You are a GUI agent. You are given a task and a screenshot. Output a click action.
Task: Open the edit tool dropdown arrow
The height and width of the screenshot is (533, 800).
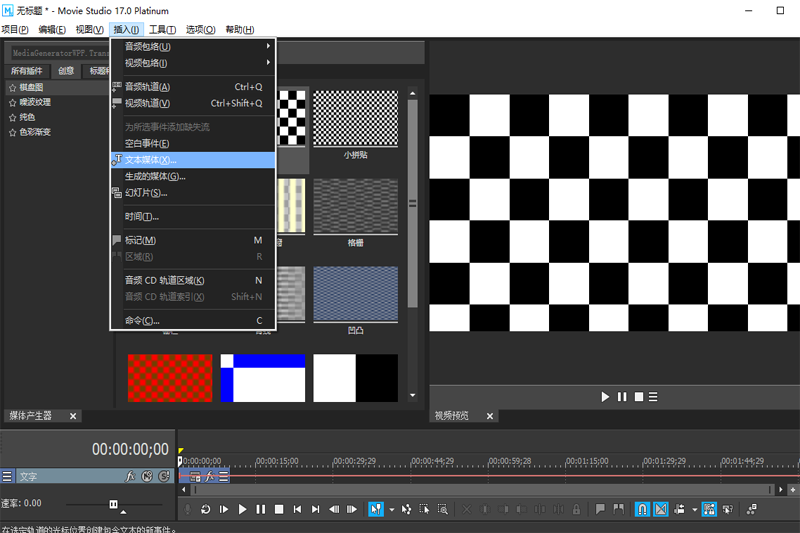pos(391,509)
